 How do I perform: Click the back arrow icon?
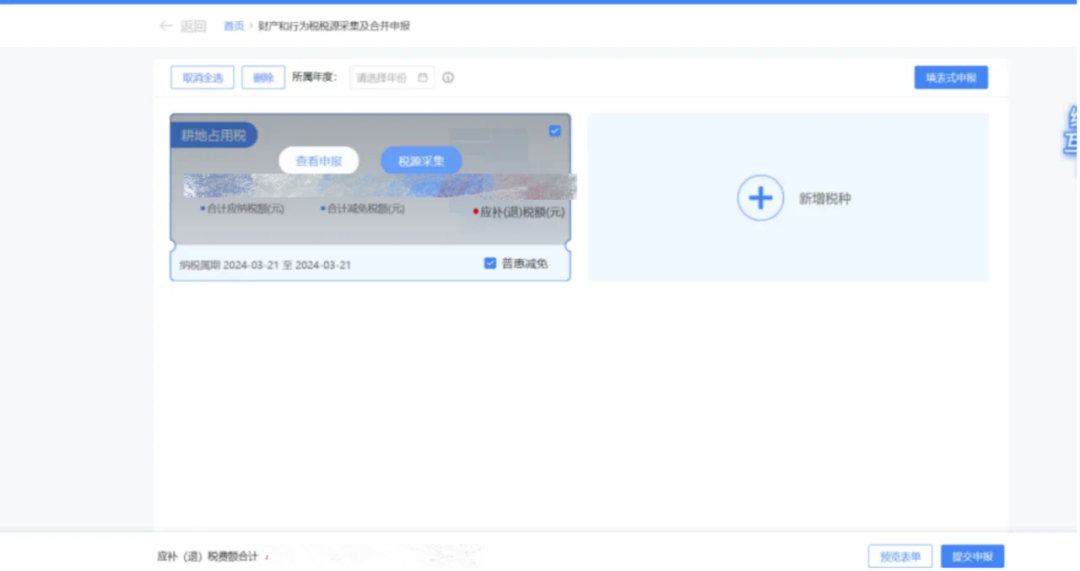[x=166, y=26]
